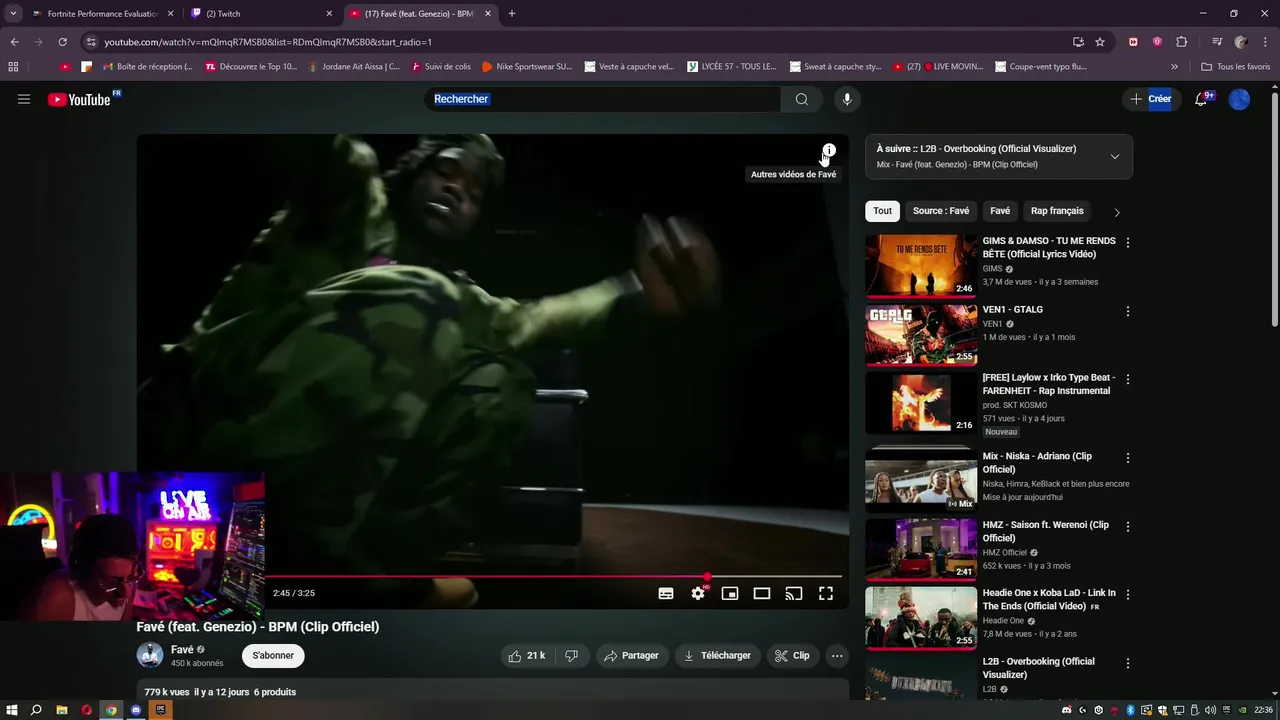This screenshot has width=1280, height=720.
Task: Select the Source : Favé chip
Action: [x=941, y=211]
